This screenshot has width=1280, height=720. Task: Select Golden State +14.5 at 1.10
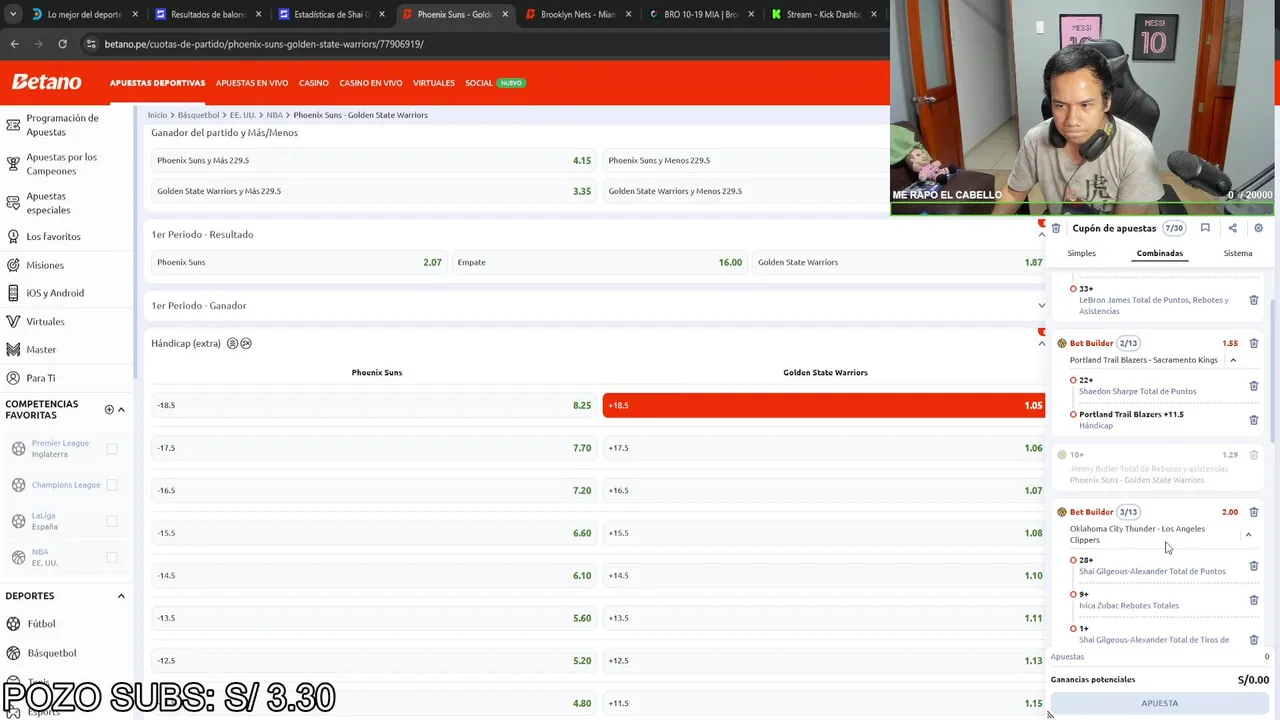(825, 575)
